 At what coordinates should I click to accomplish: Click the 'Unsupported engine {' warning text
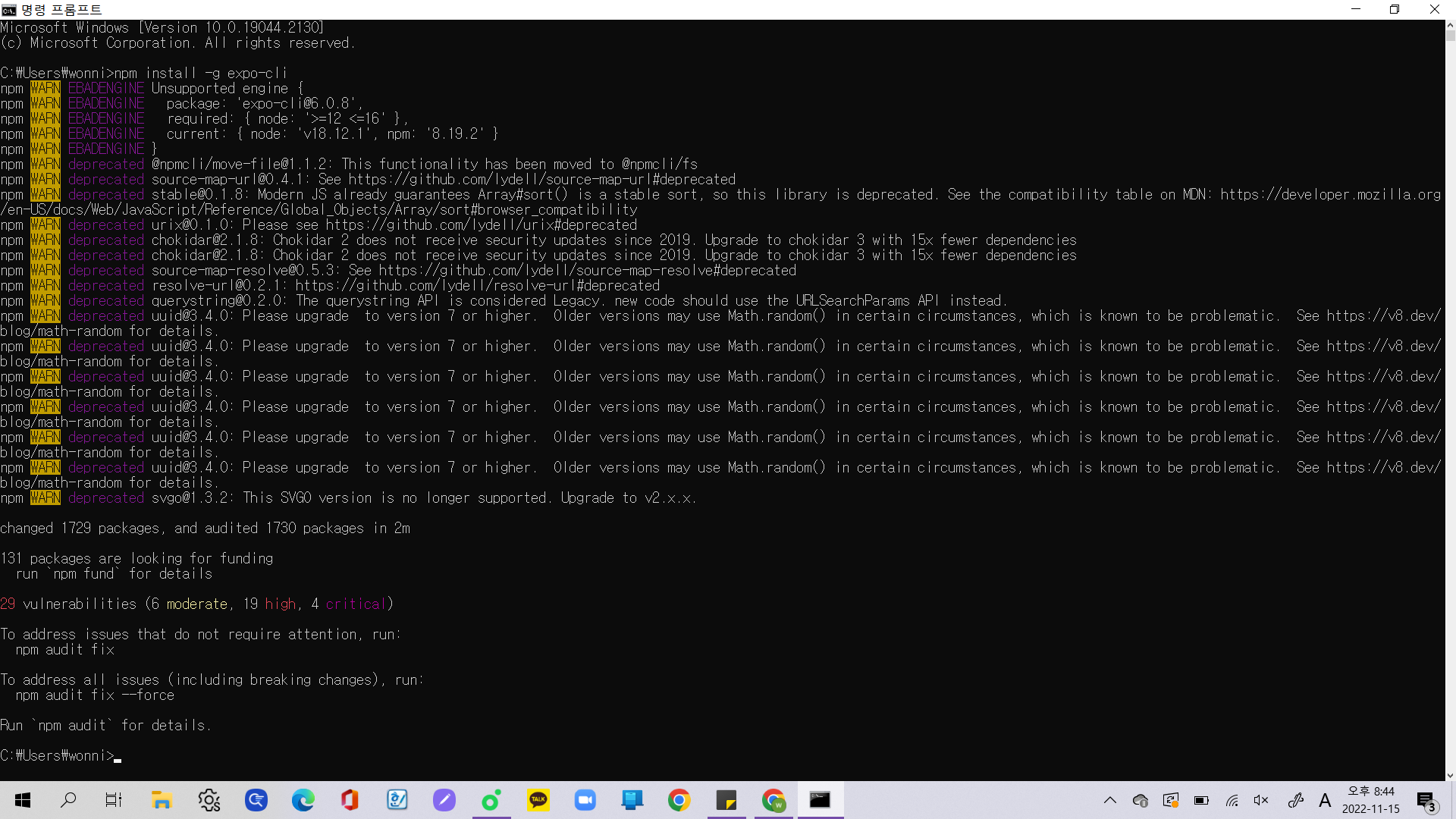click(x=227, y=89)
